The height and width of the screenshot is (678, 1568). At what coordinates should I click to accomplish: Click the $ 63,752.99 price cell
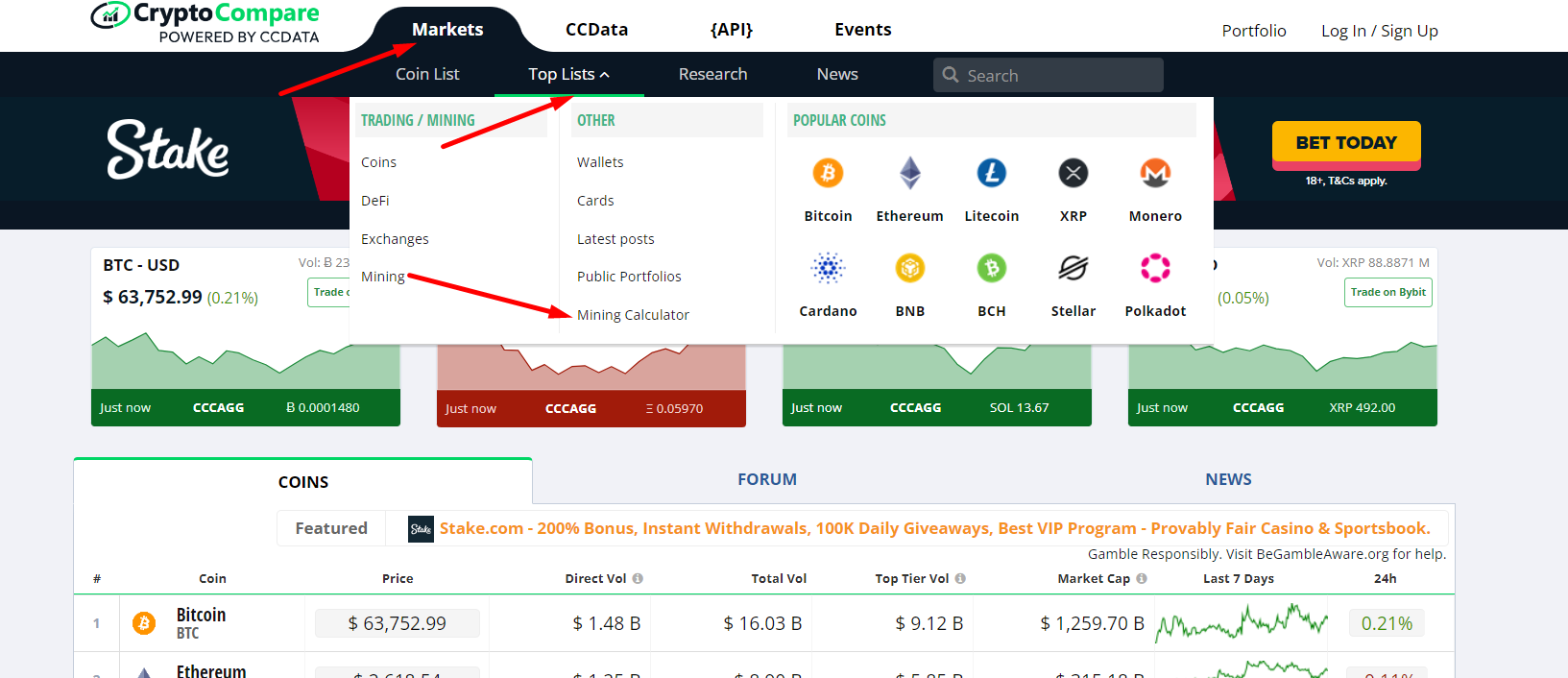tap(398, 623)
